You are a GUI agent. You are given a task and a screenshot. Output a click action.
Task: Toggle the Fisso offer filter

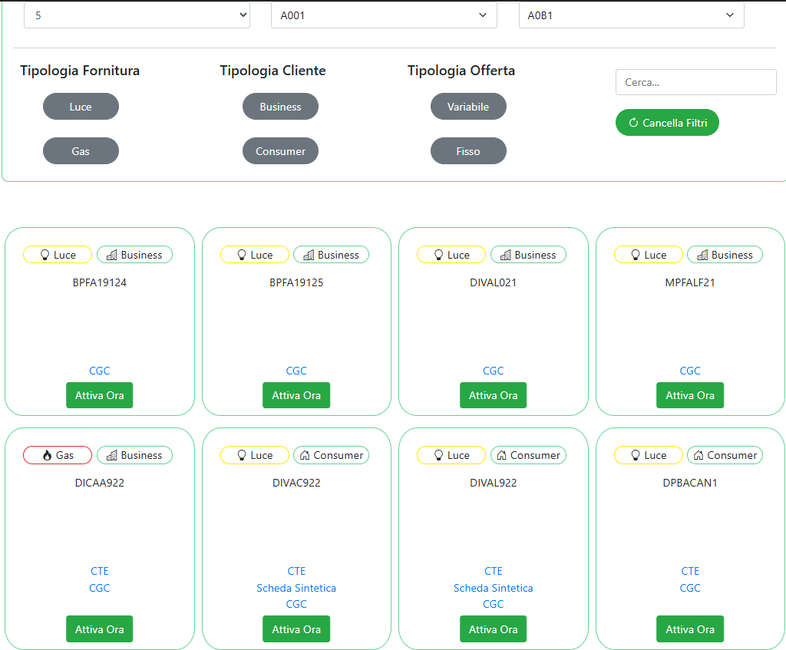coord(468,151)
